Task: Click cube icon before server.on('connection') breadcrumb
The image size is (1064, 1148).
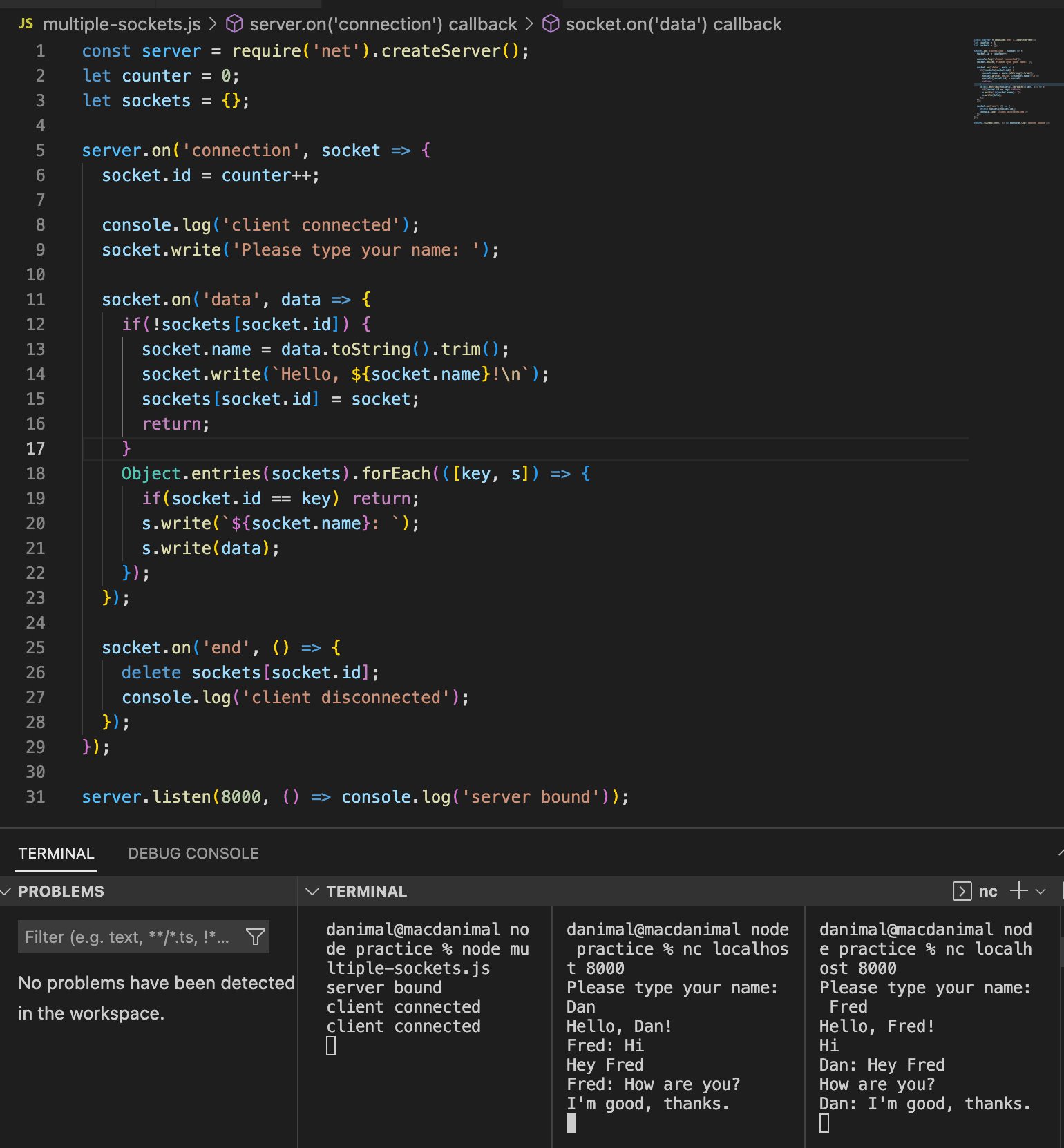Action: [235, 24]
